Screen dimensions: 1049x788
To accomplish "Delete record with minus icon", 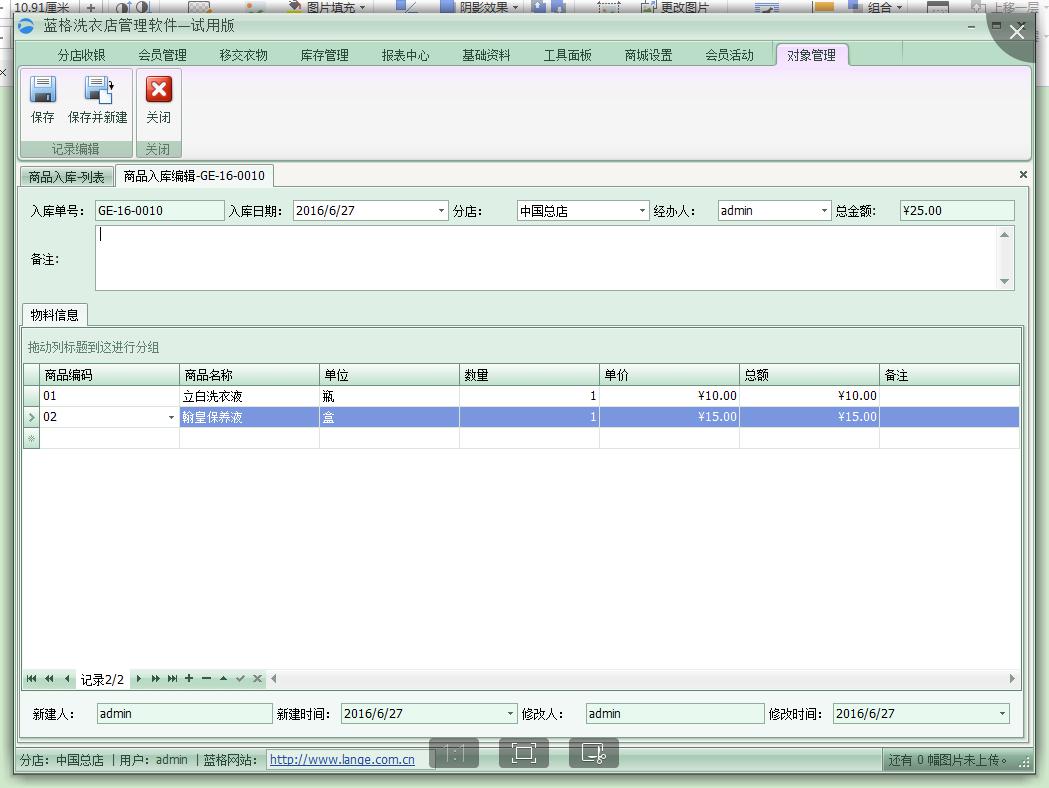I will tap(207, 678).
